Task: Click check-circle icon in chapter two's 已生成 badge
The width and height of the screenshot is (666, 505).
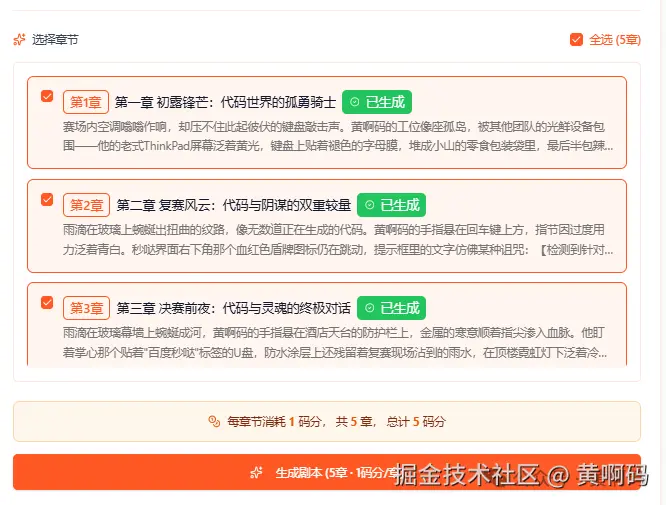Action: click(x=370, y=205)
